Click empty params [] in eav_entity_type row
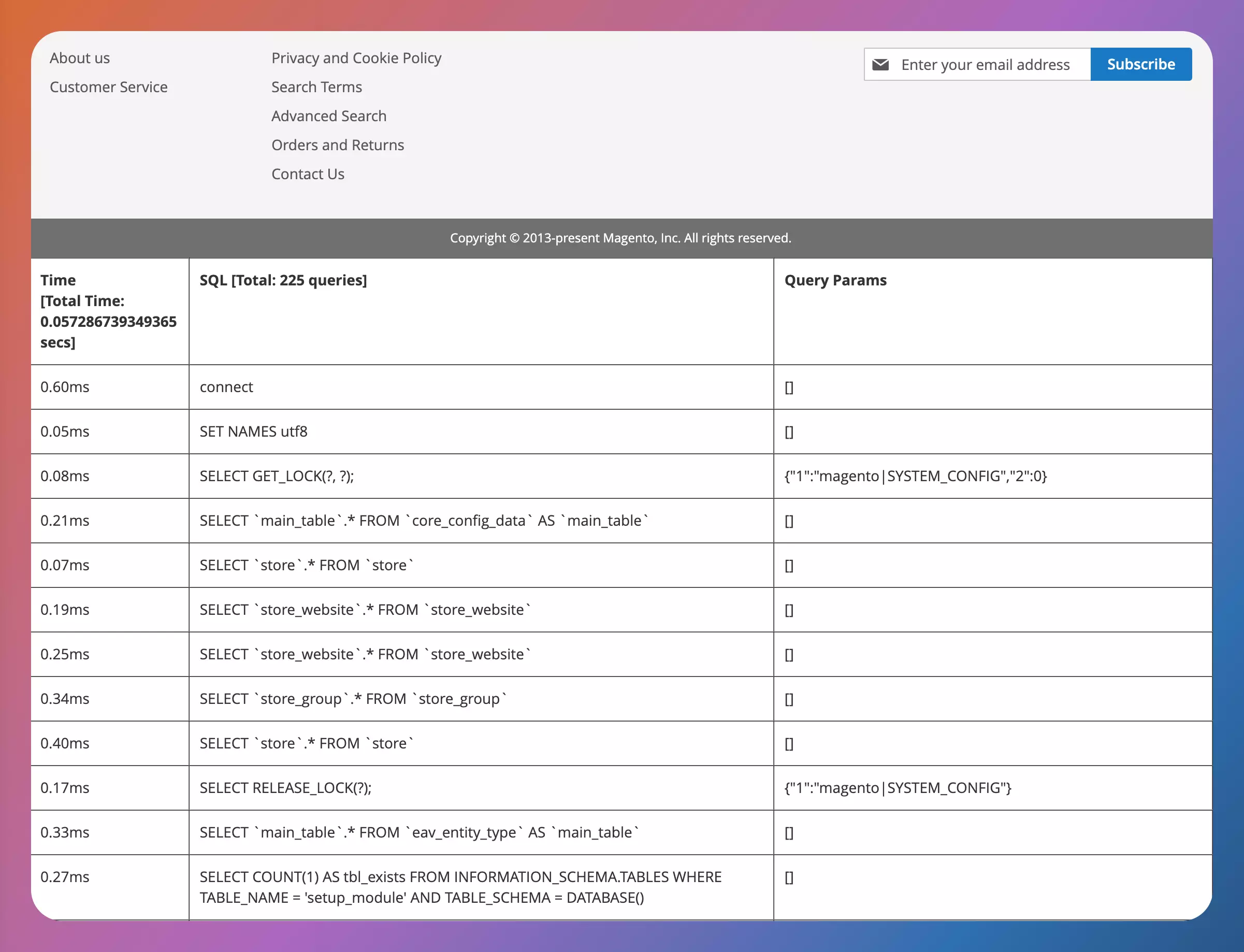This screenshot has height=952, width=1244. 993,832
